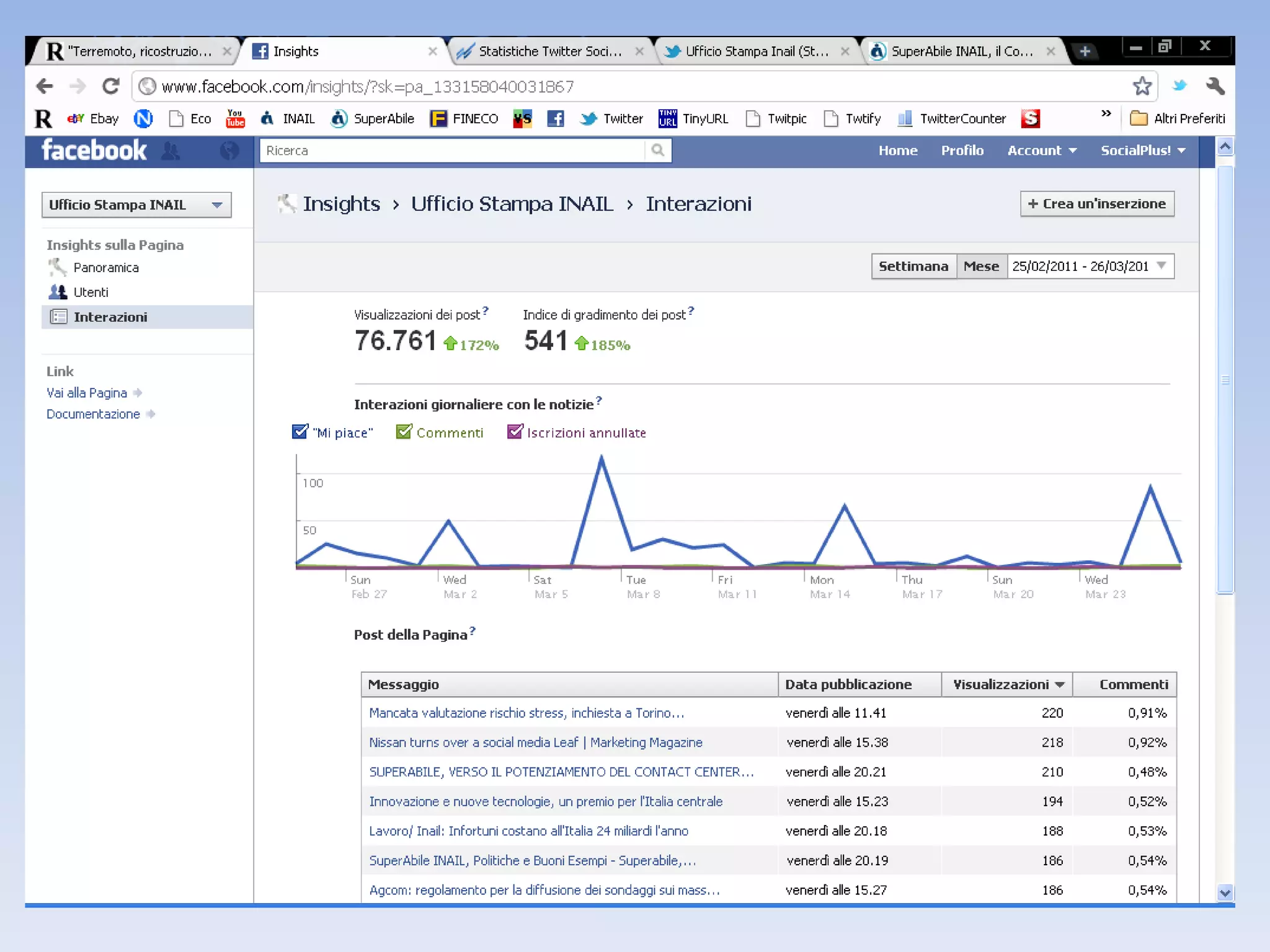The width and height of the screenshot is (1270, 952).
Task: Click Crea un'inserzione button
Action: point(1096,204)
